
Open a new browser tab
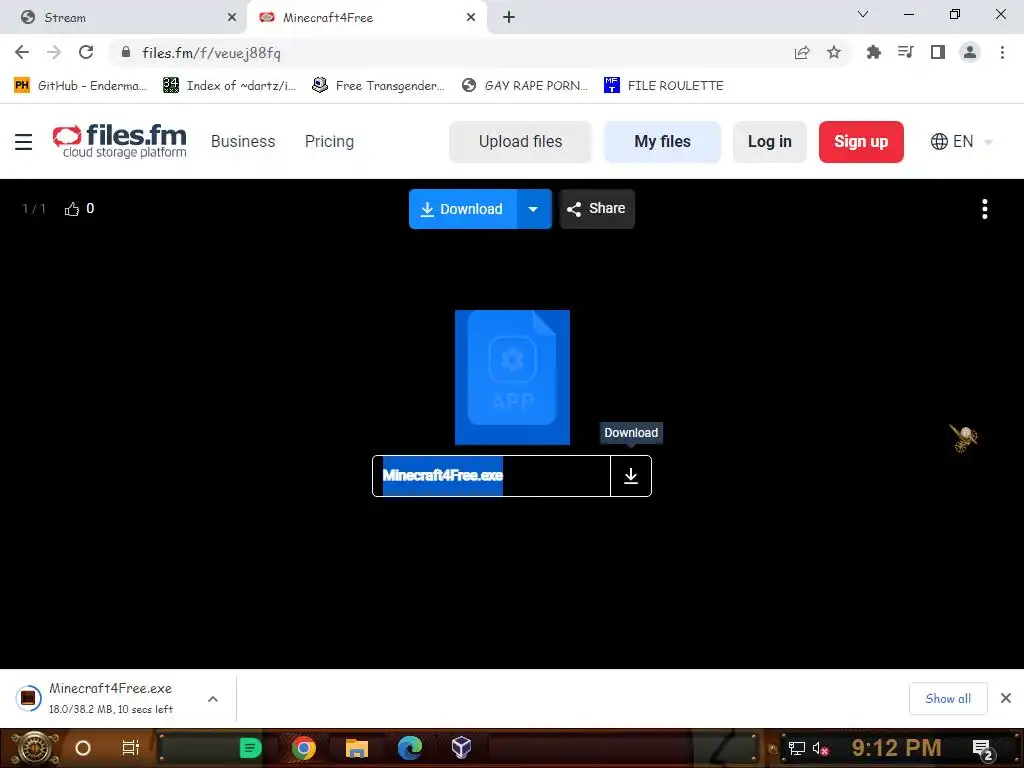coord(509,18)
